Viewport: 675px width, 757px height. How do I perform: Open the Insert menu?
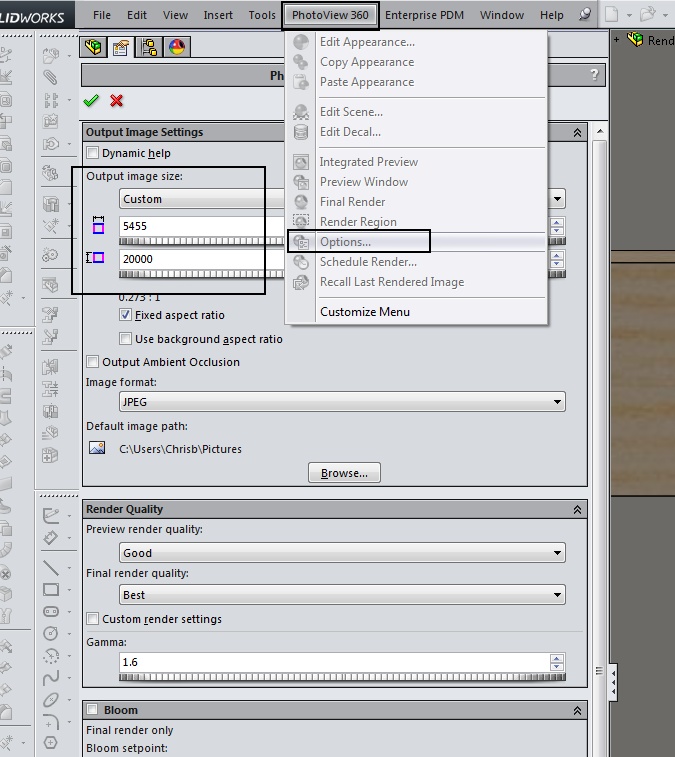point(218,15)
